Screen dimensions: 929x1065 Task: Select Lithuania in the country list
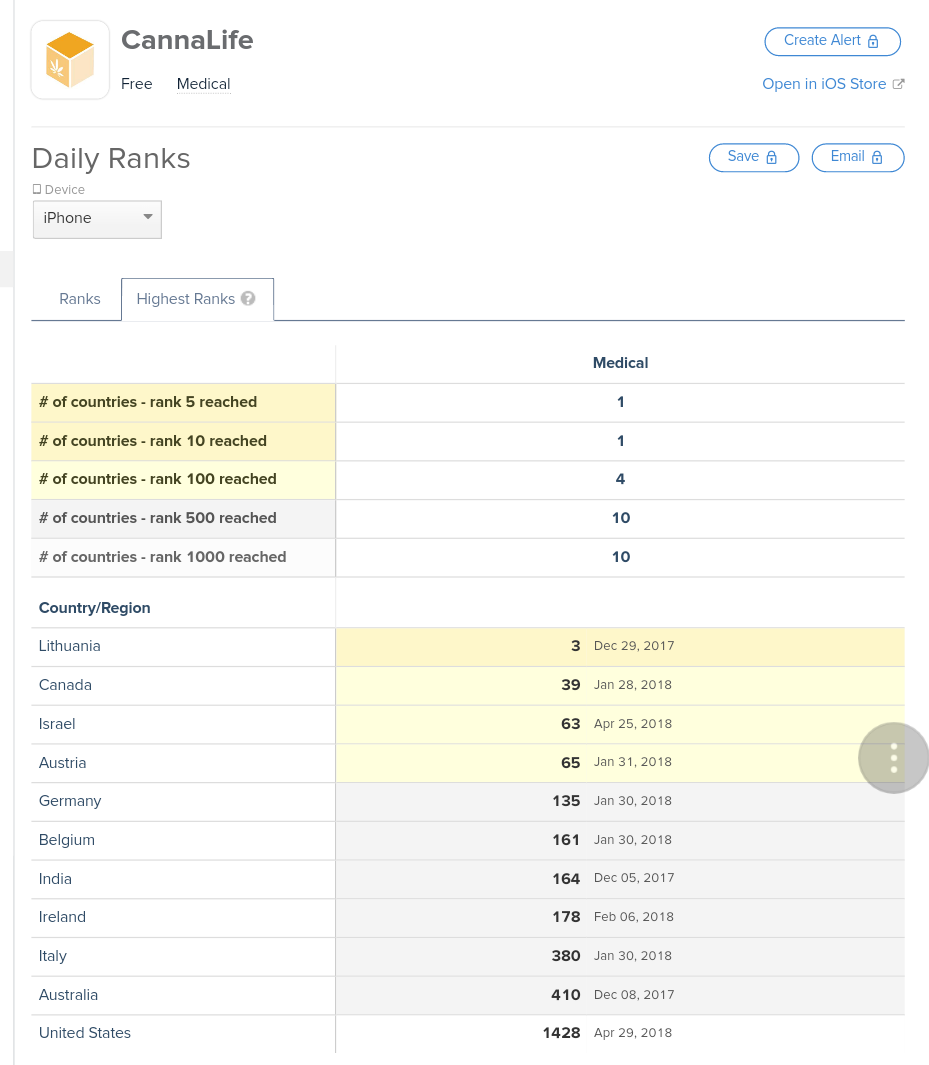tap(70, 646)
